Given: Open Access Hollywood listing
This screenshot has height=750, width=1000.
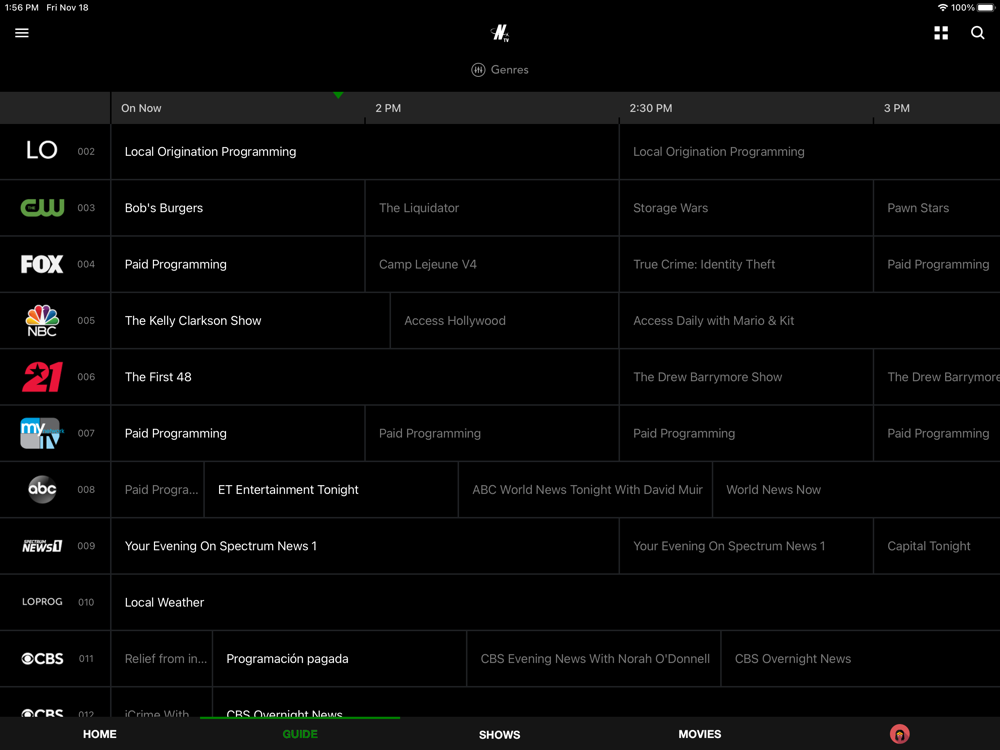Looking at the screenshot, I should 504,320.
